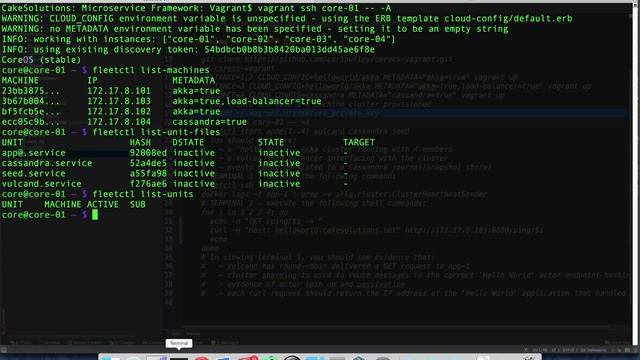This screenshot has width=640, height=360.
Task: Click the MACHINE header in list-units output
Action: pyautogui.click(x=63, y=204)
